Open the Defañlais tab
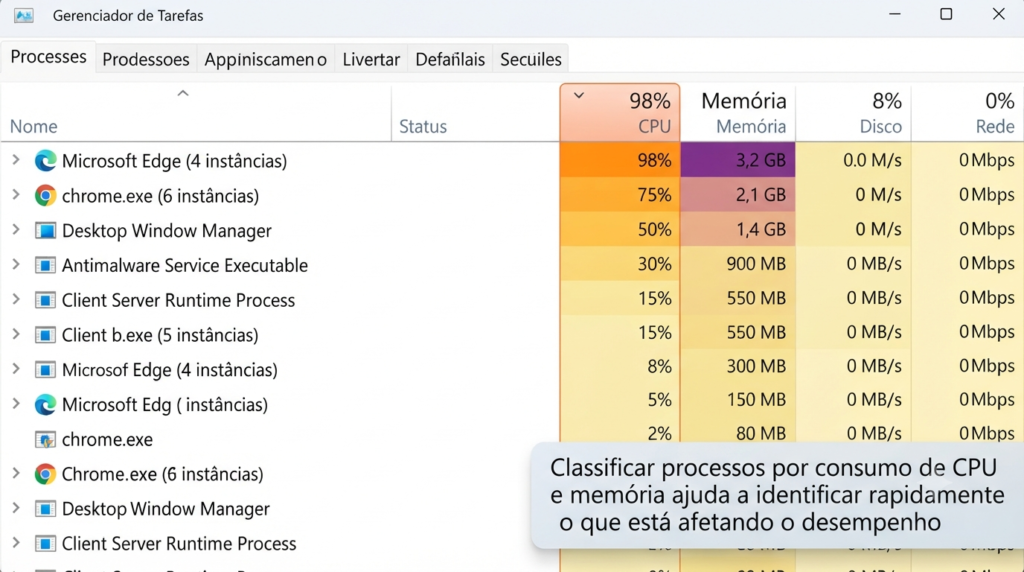The height and width of the screenshot is (572, 1024). click(x=450, y=59)
